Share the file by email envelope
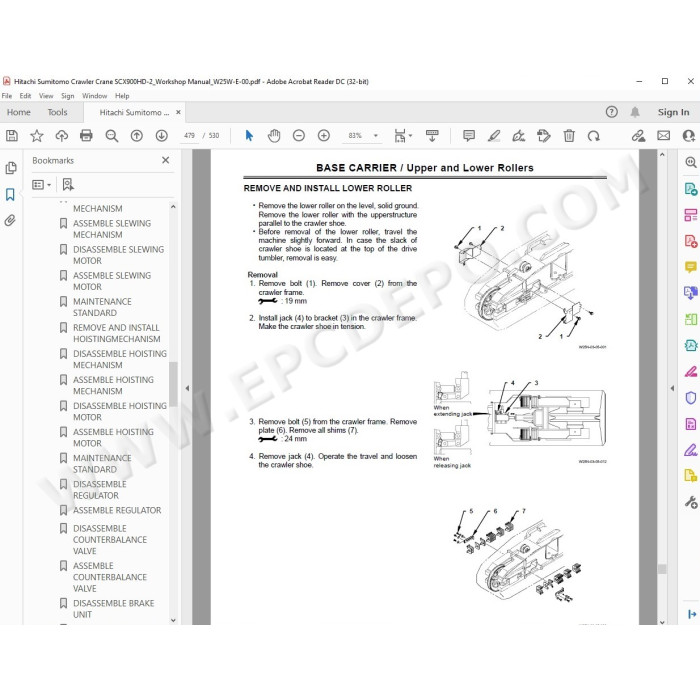This screenshot has width=700, height=700. 663,135
